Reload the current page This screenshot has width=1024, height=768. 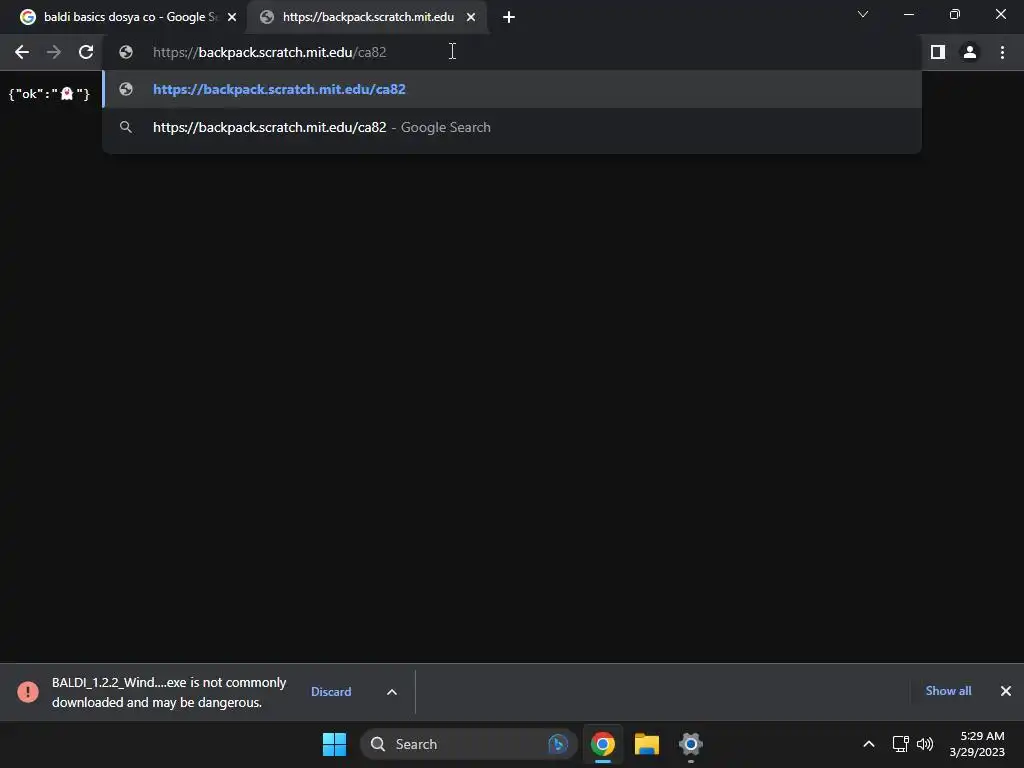(86, 52)
